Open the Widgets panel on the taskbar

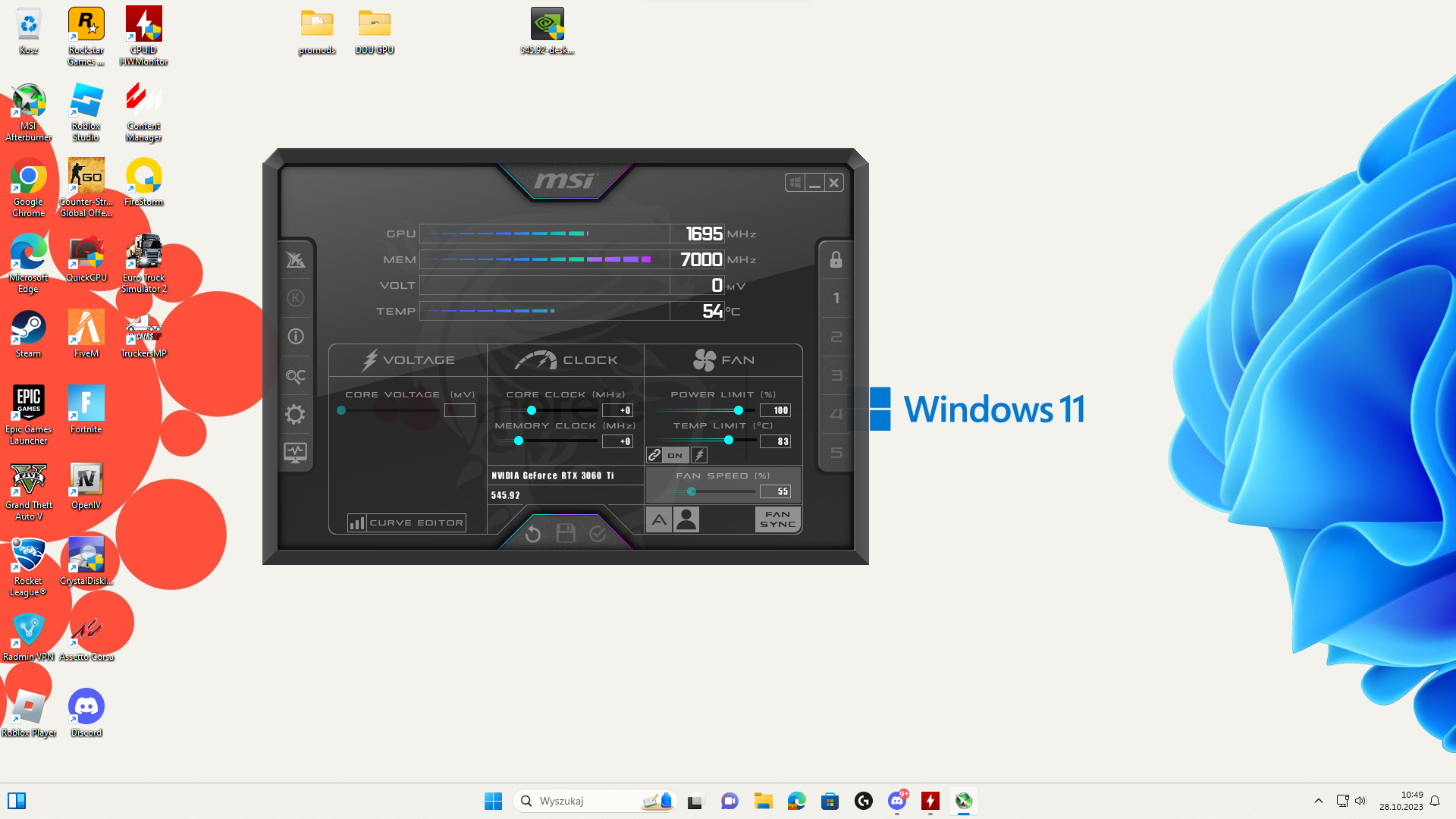coord(17,801)
